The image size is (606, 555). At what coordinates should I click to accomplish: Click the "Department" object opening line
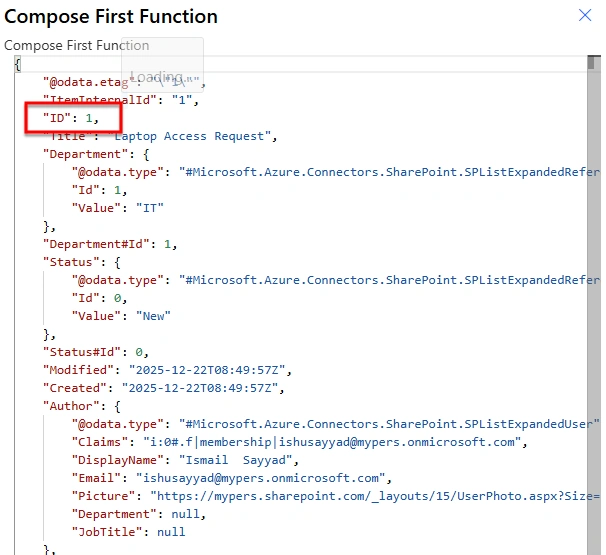96,154
